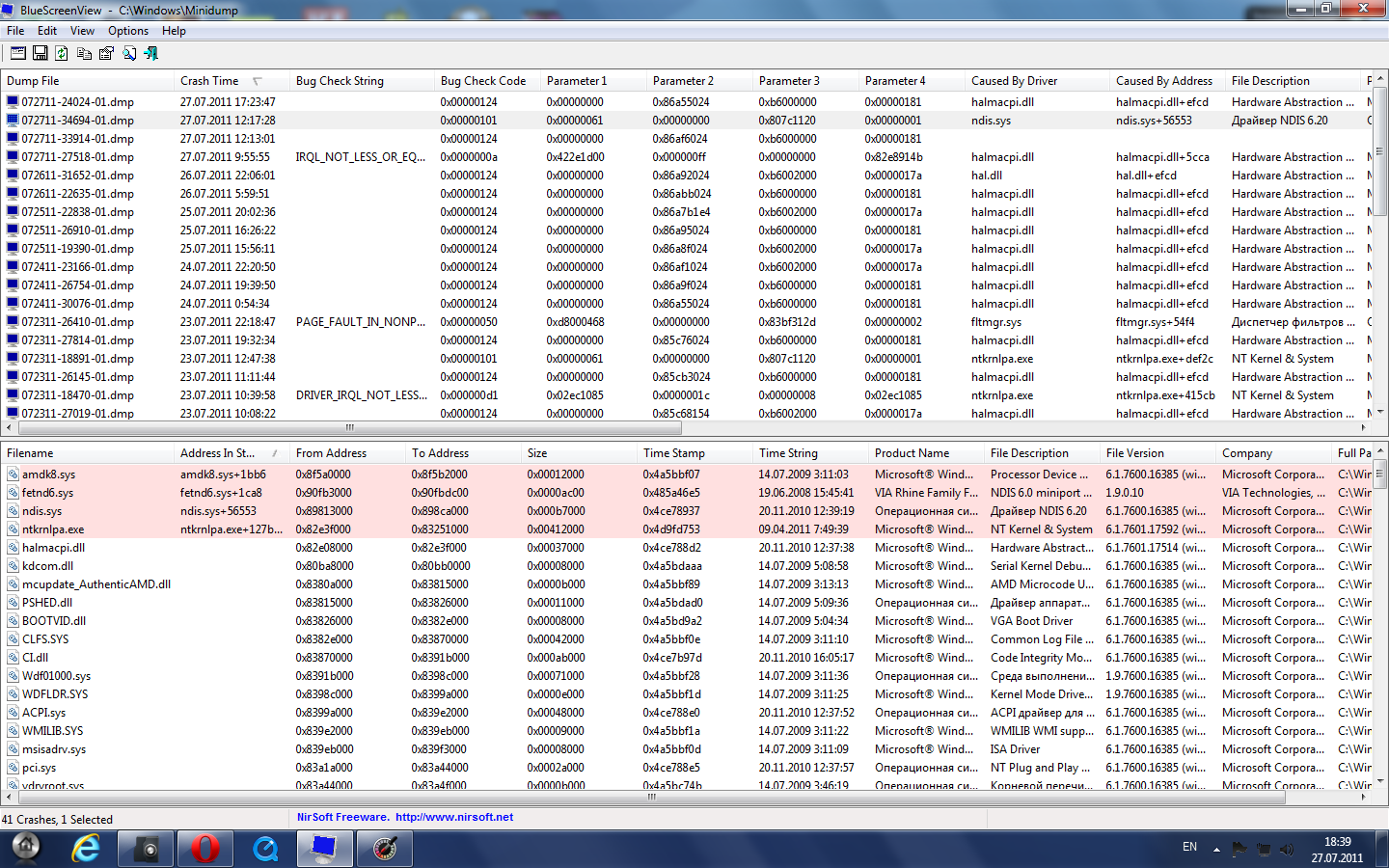Click the Save (floppy disk) toolbar icon

pos(41,54)
